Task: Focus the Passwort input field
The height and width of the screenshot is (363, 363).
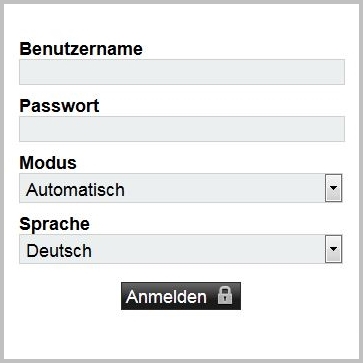Action: 182,129
